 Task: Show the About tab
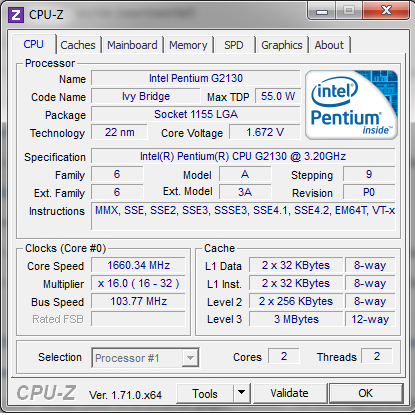click(x=329, y=45)
